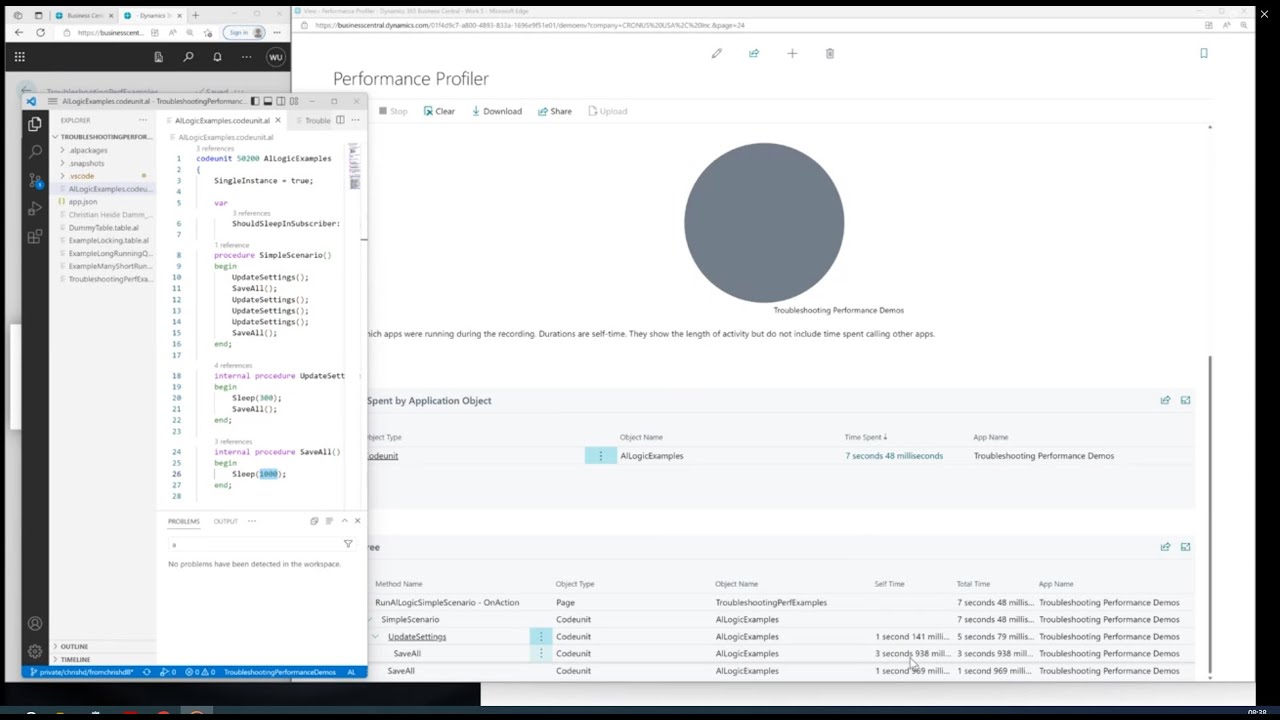Viewport: 1280px width, 720px height.
Task: Click the WU user avatar
Action: (275, 57)
